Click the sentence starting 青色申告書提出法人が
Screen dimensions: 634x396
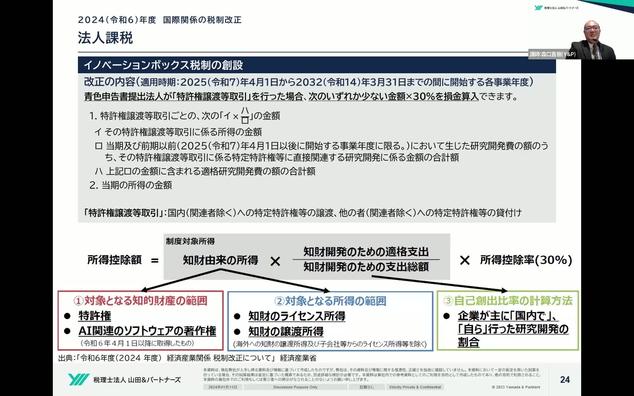(301, 97)
